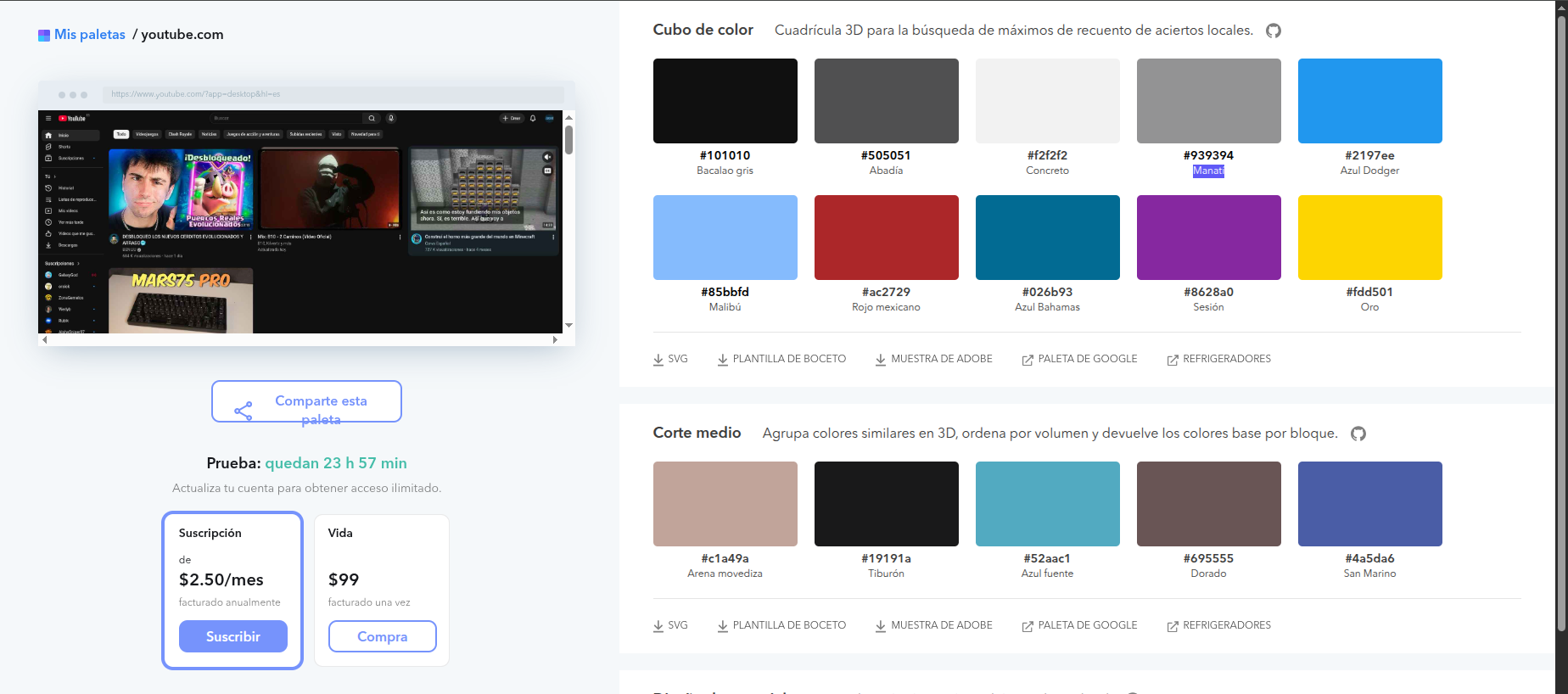Open PALETA DE GOOGLE for Cubo de color
This screenshot has height=694, width=1568.
click(1079, 359)
